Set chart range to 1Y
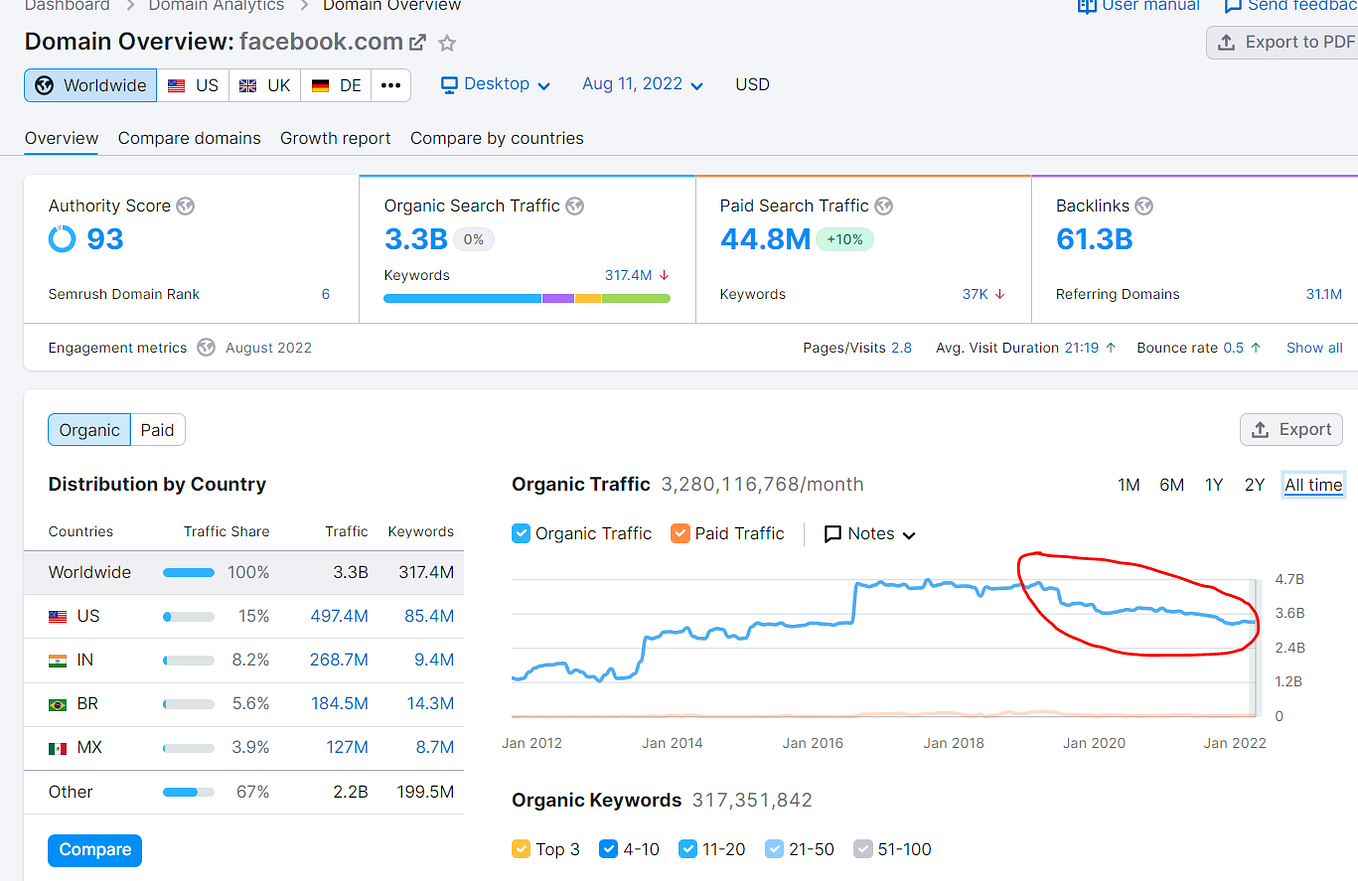This screenshot has width=1358, height=881. click(1214, 485)
